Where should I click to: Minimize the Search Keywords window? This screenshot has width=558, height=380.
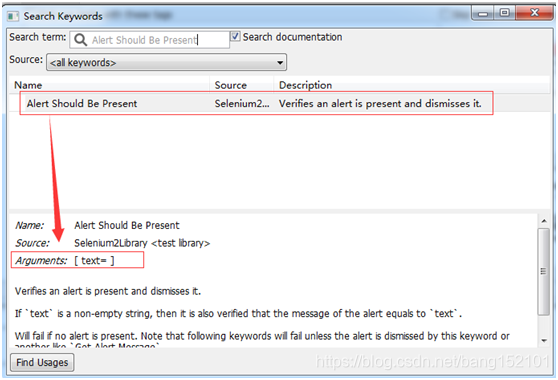pyautogui.click(x=483, y=13)
